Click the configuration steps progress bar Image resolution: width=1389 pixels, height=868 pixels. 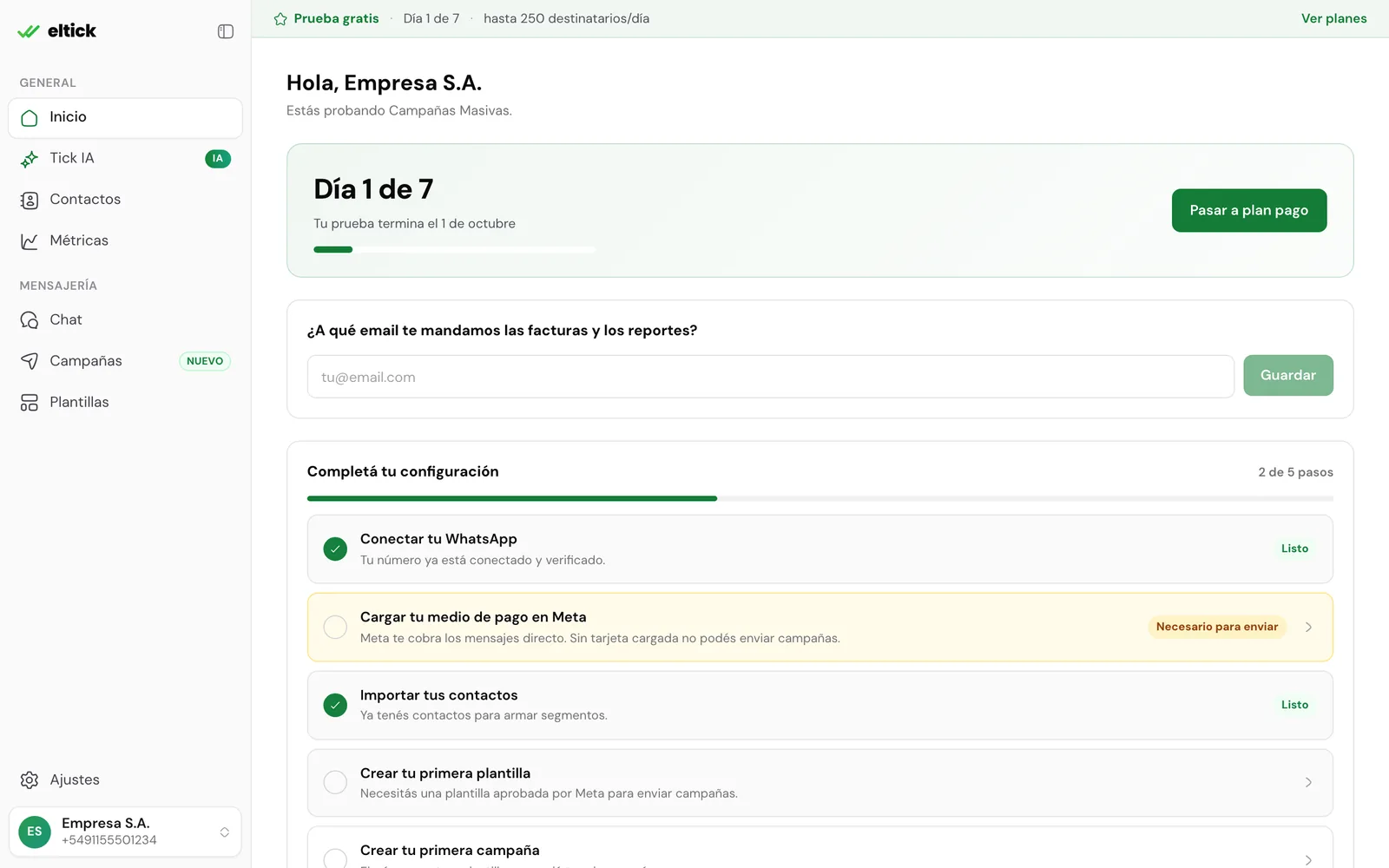(x=820, y=498)
